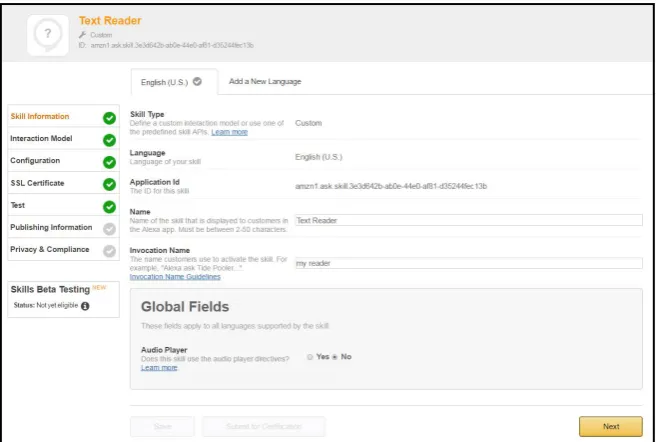Screen dimensions: 657x442
Task: Click green checkmark next to SSL Certificate
Action: coord(109,184)
